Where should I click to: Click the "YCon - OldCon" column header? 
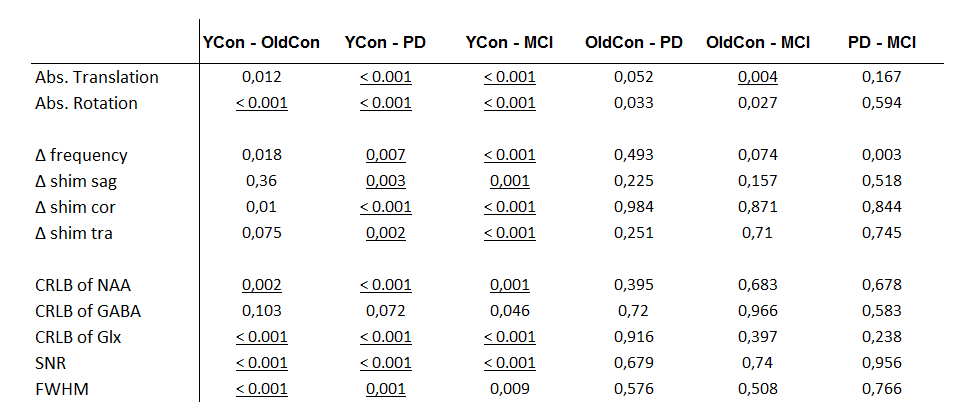click(x=261, y=43)
